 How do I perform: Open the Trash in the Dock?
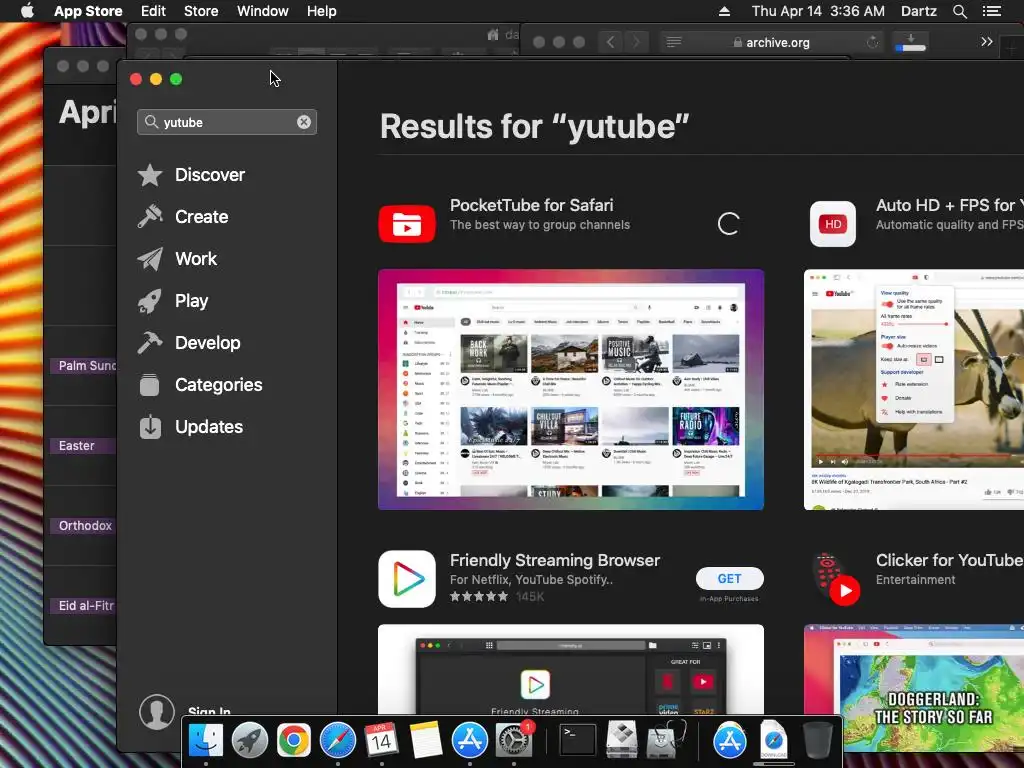(x=817, y=741)
